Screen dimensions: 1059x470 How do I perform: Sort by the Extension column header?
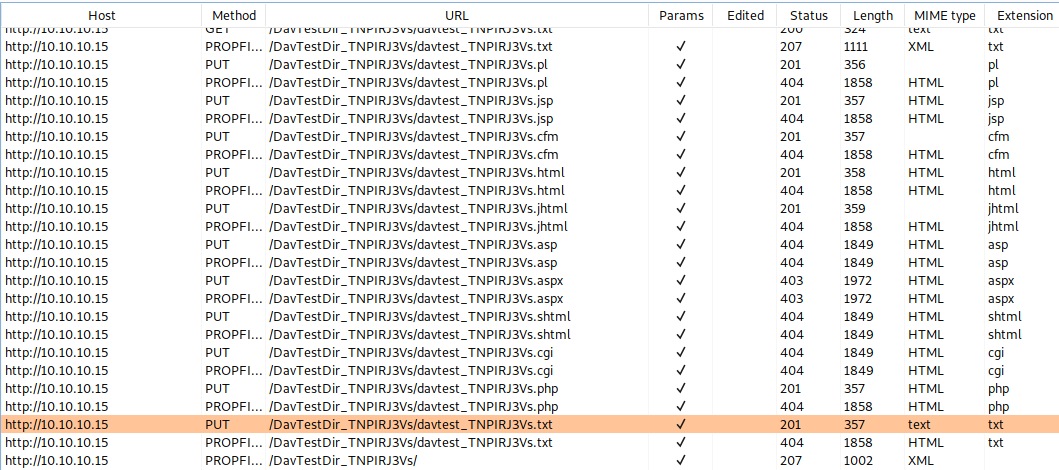pyautogui.click(x=1018, y=15)
